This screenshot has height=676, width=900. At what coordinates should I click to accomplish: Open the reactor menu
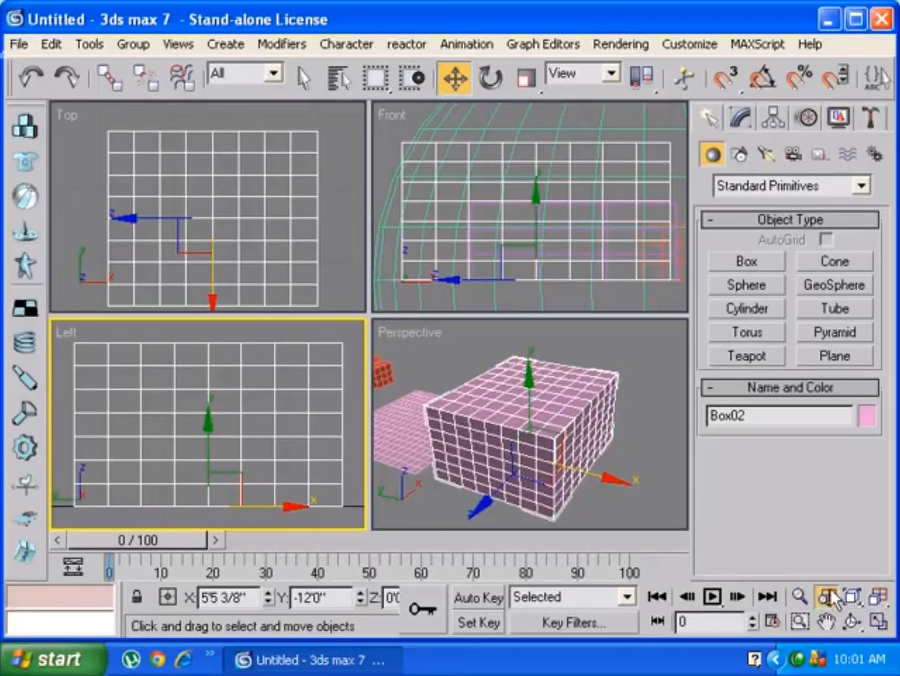coord(406,44)
